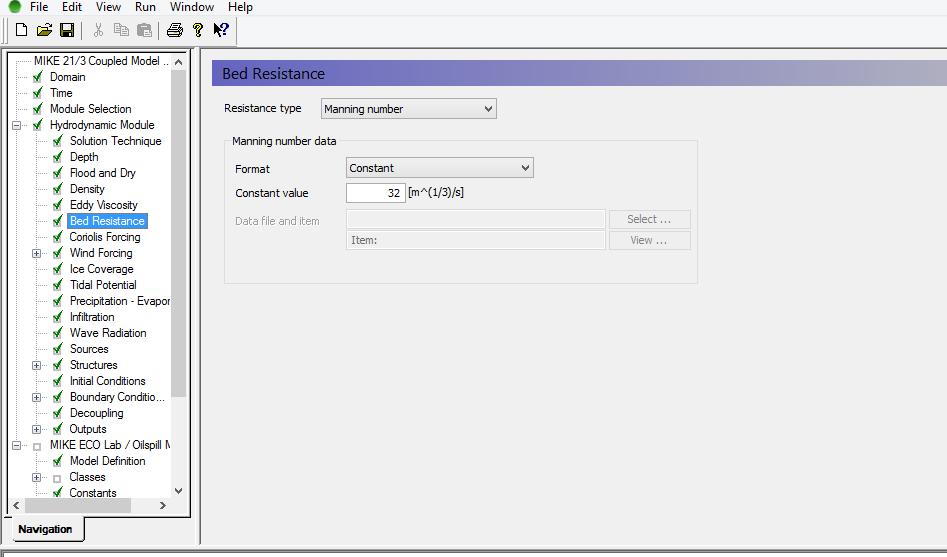This screenshot has width=947, height=557.
Task: Click the Constant value input field
Action: tap(376, 193)
